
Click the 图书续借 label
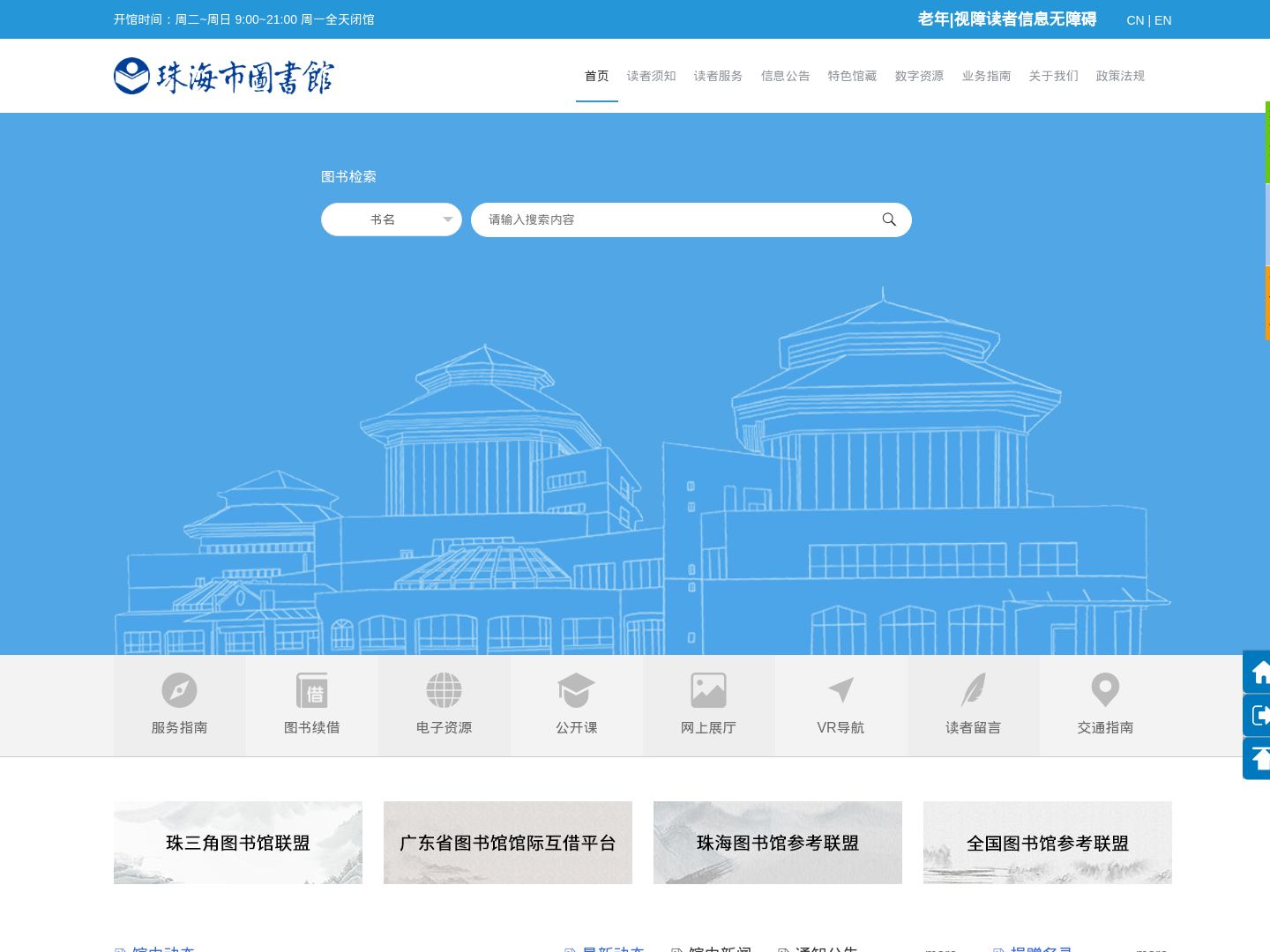(312, 727)
